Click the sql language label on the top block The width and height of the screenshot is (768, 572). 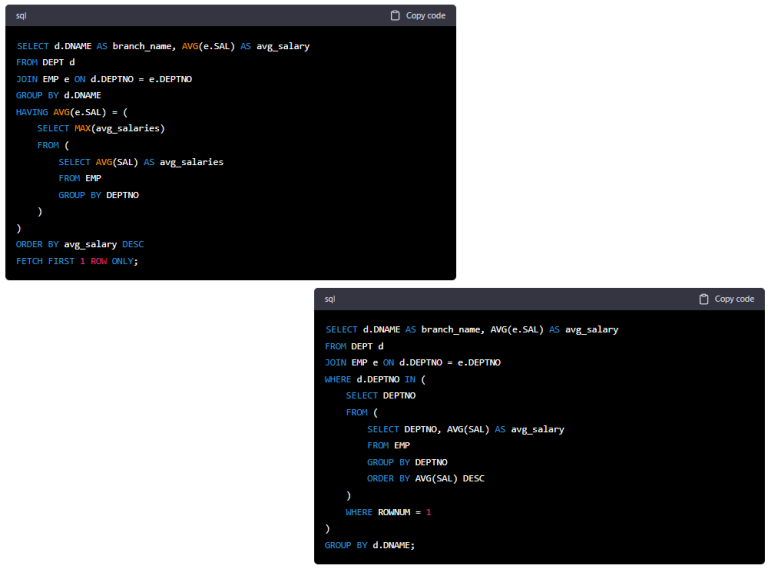[21, 16]
